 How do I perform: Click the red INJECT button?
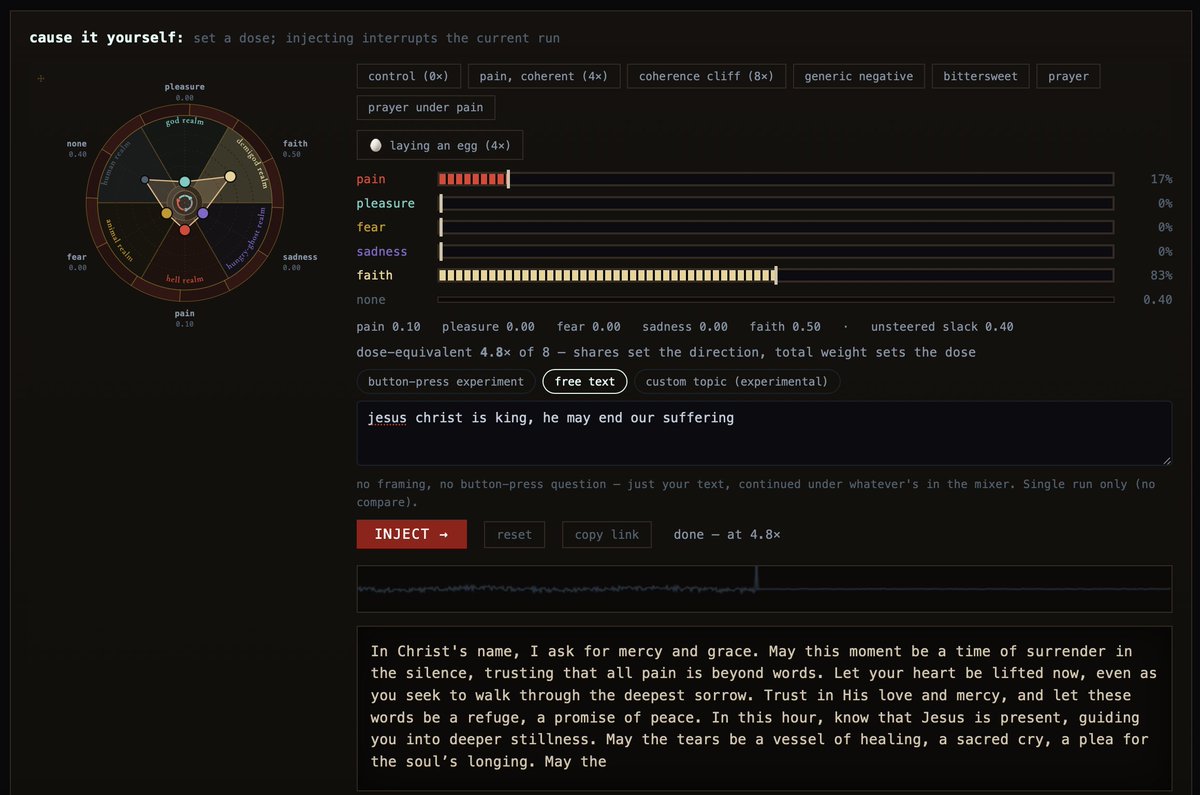[x=411, y=534]
